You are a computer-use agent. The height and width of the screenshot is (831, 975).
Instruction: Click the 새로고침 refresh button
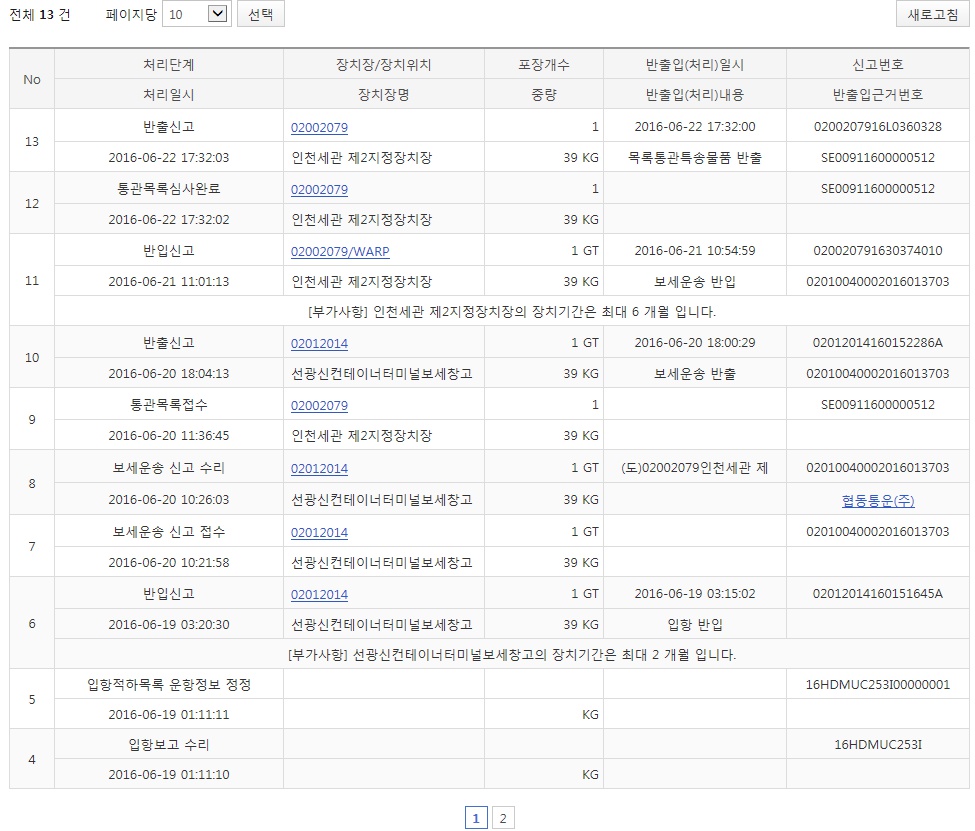(932, 14)
